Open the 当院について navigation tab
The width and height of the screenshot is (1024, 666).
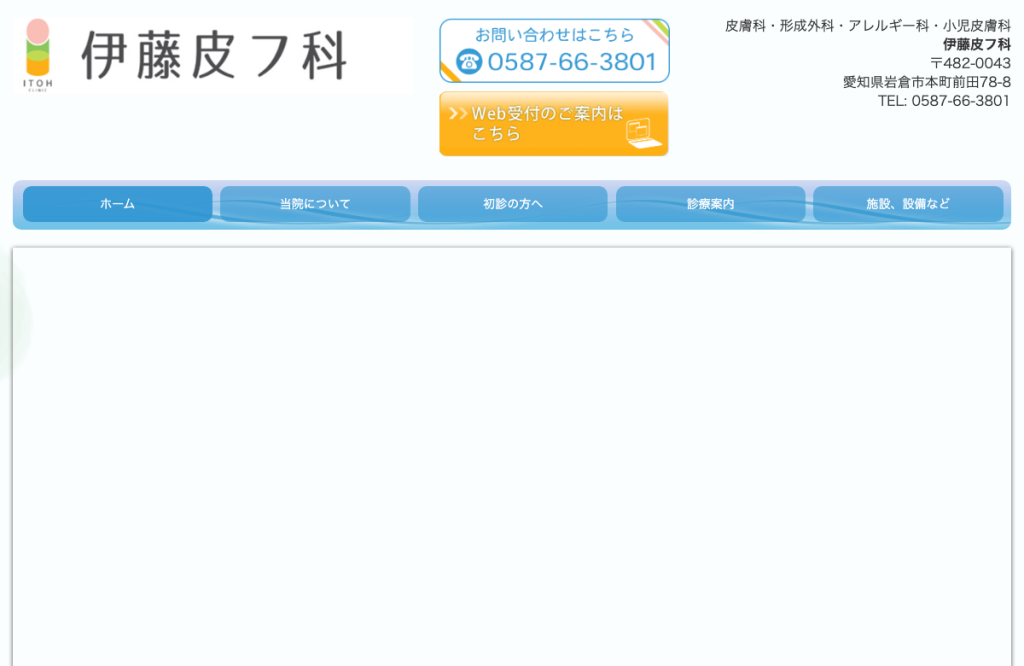tap(315, 204)
